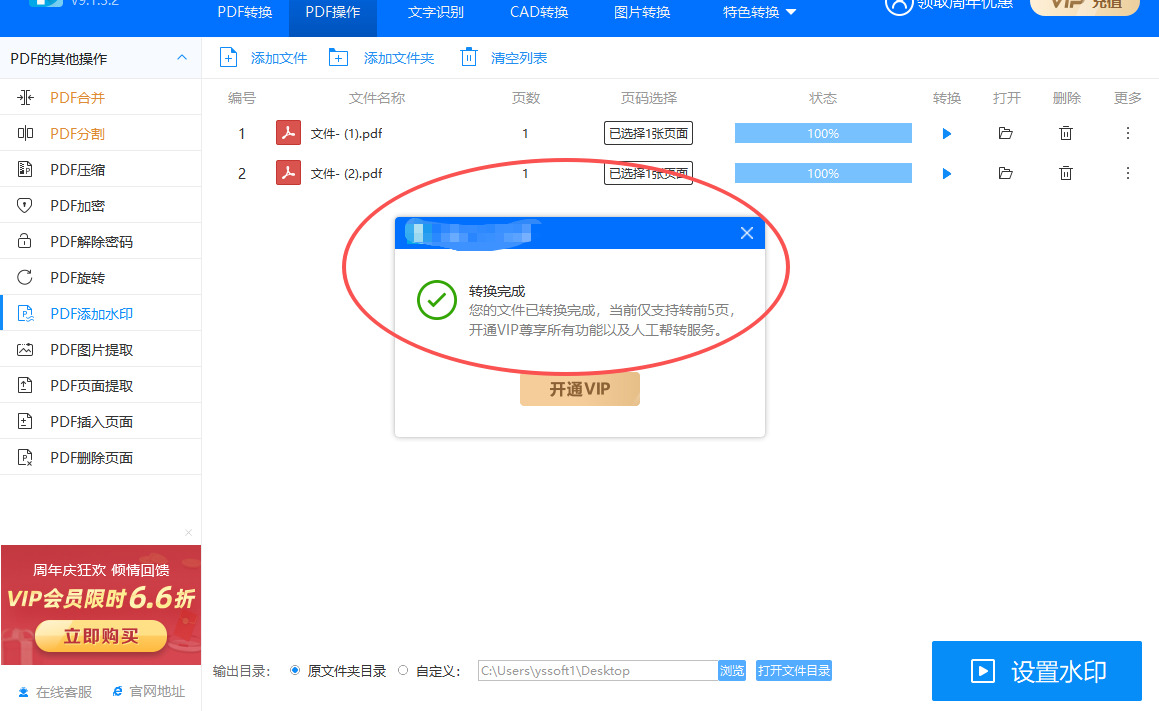Select PDF图片提取 image extract icon
Viewport: 1159px width, 711px height.
(25, 350)
